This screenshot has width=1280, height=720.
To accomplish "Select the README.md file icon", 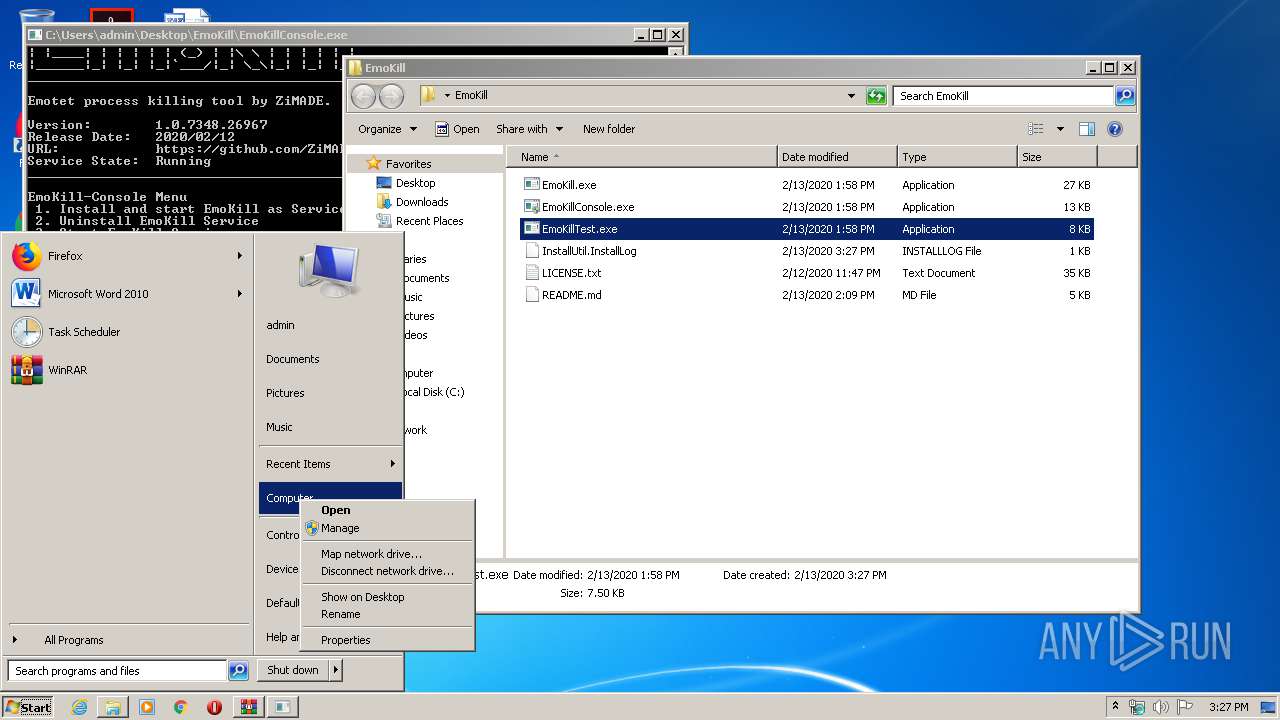I will pos(532,295).
